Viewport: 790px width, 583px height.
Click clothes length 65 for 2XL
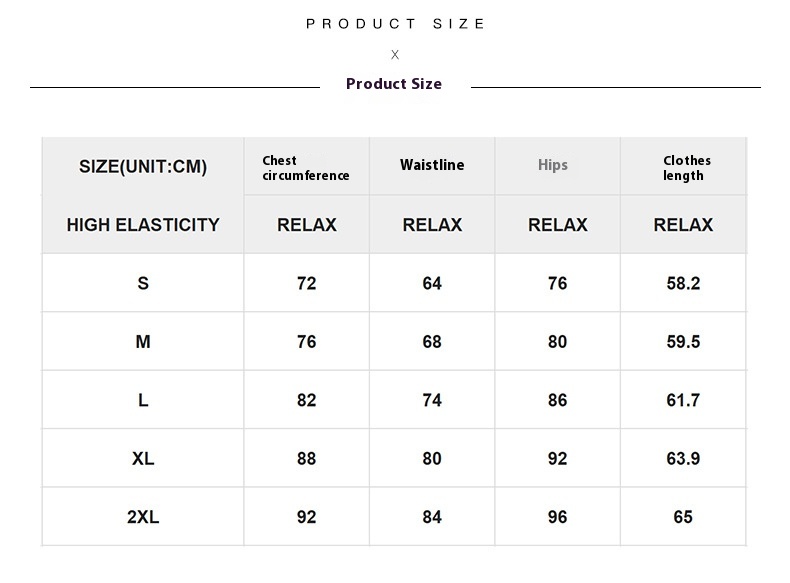coord(683,517)
